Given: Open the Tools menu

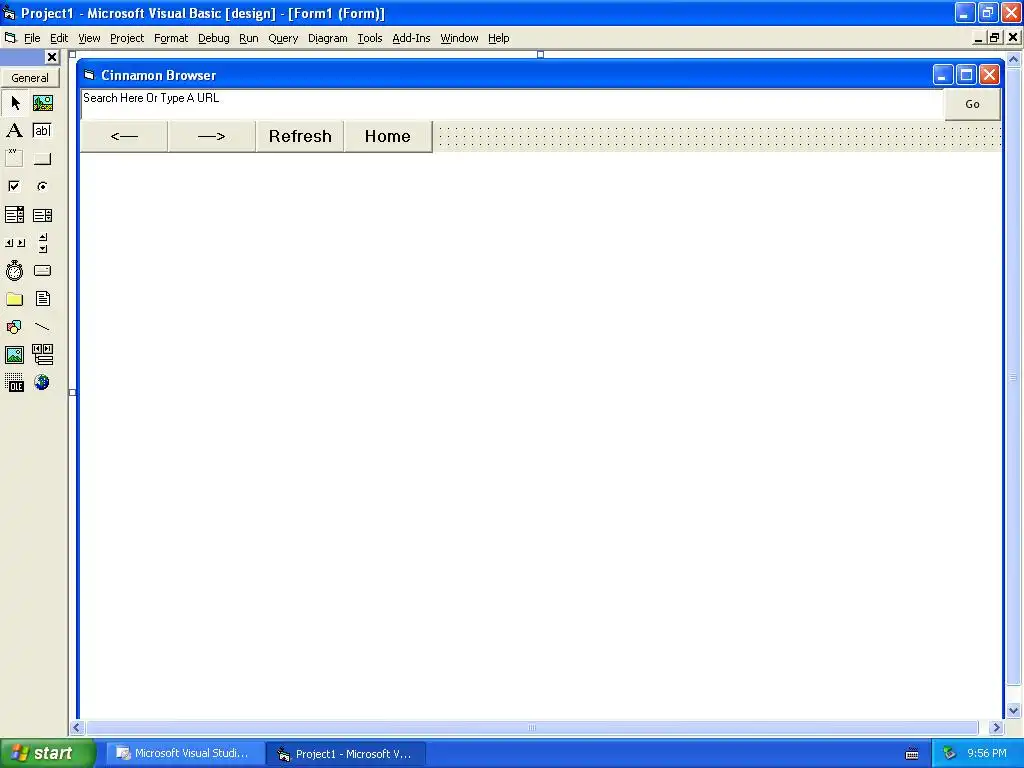Looking at the screenshot, I should (370, 38).
